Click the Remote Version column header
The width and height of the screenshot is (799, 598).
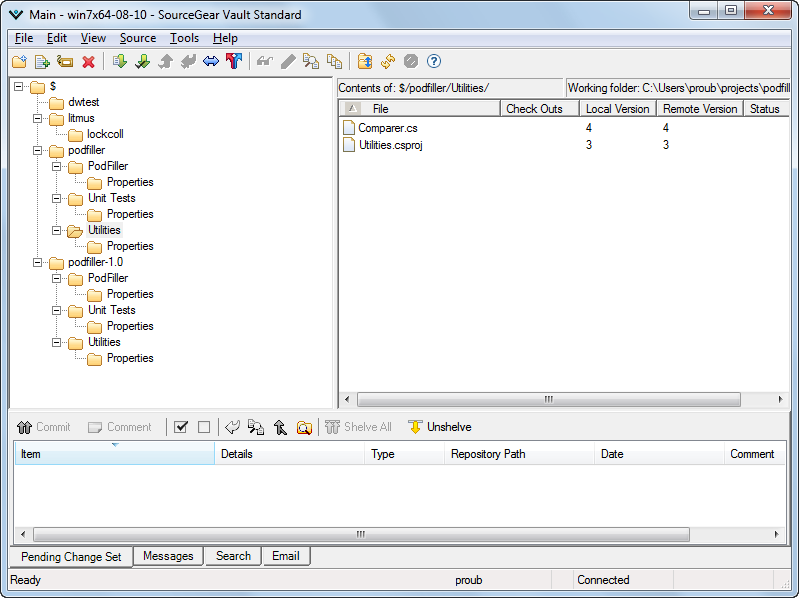coord(700,108)
